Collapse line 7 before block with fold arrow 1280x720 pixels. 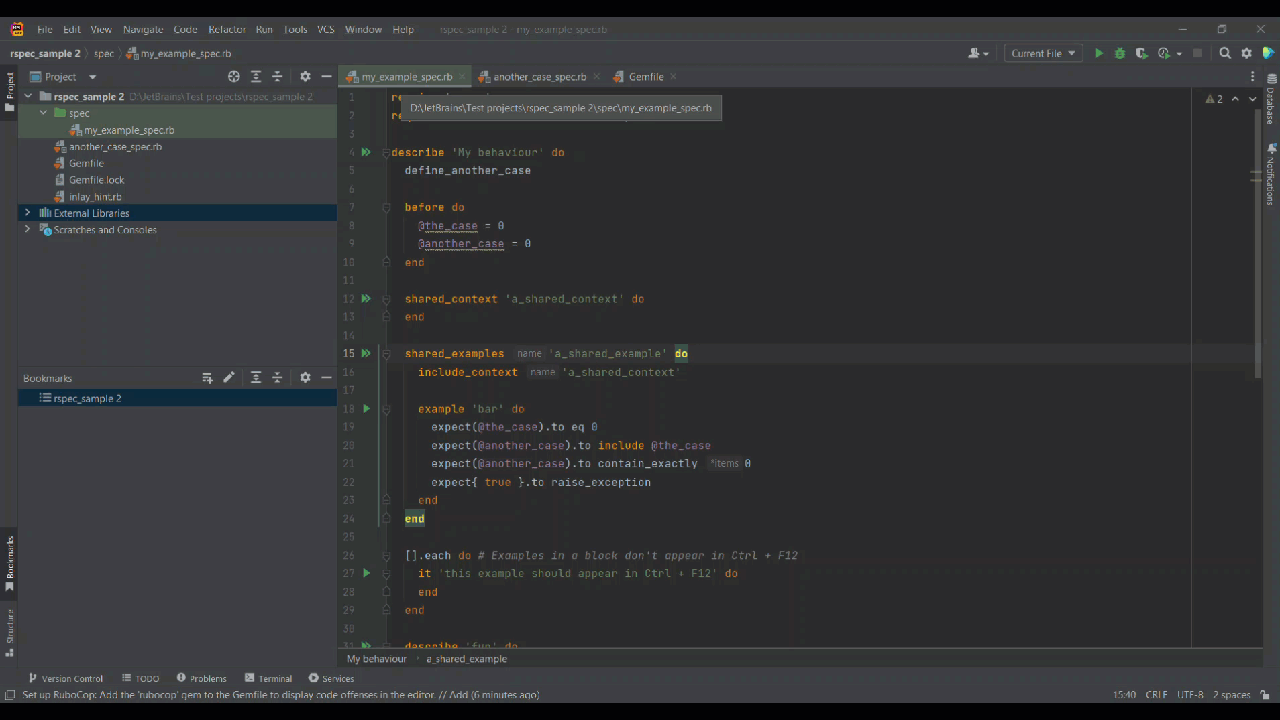click(386, 207)
